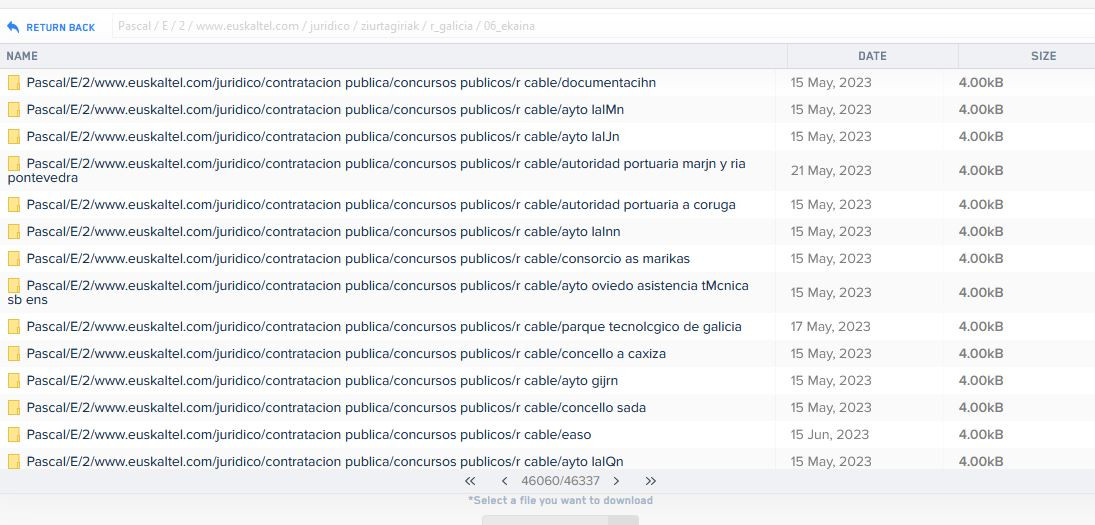Click folder icon for documentacihn row

[x=14, y=83]
